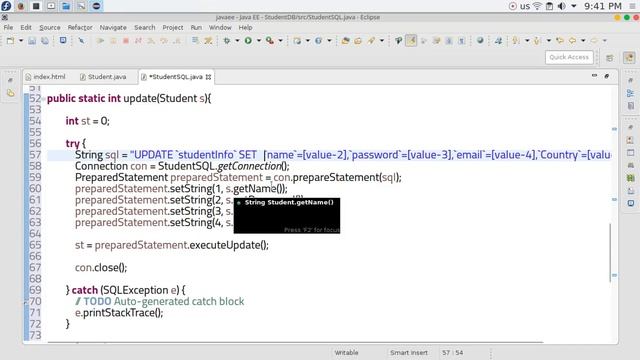Click the Run External Tools icon
640x360 pixels.
coord(269,40)
